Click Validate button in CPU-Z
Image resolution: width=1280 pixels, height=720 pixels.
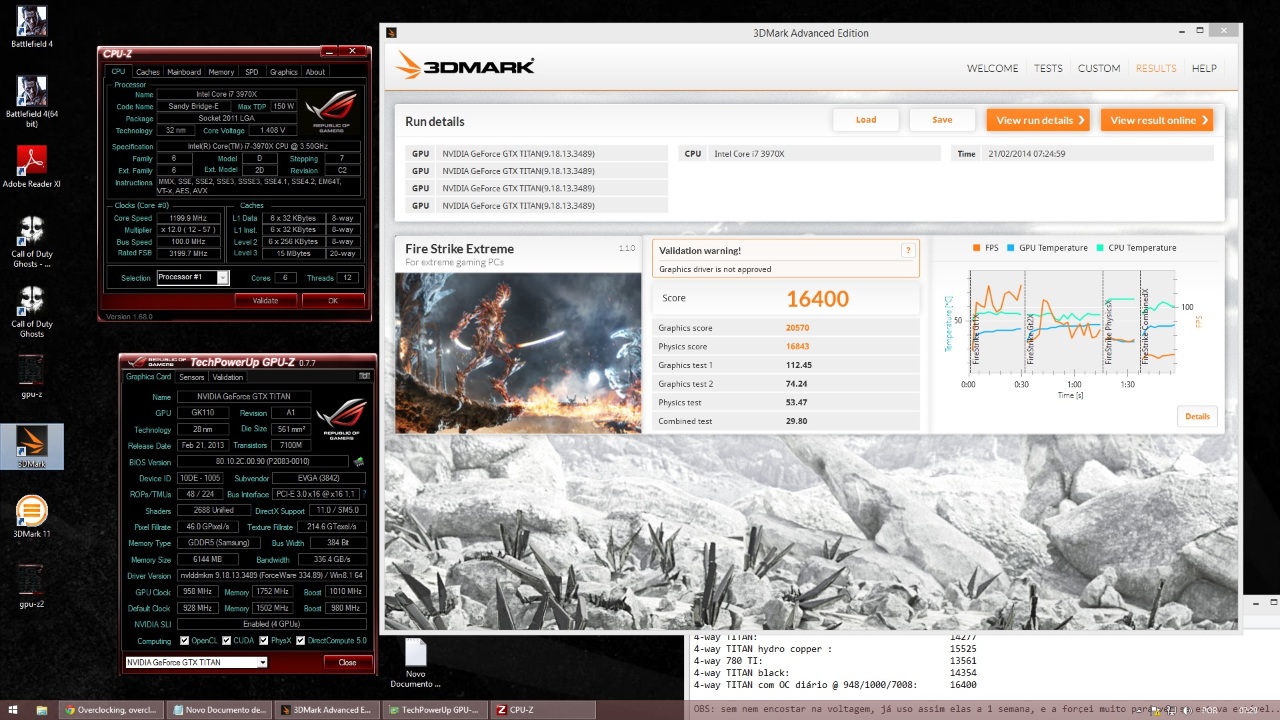coord(265,300)
